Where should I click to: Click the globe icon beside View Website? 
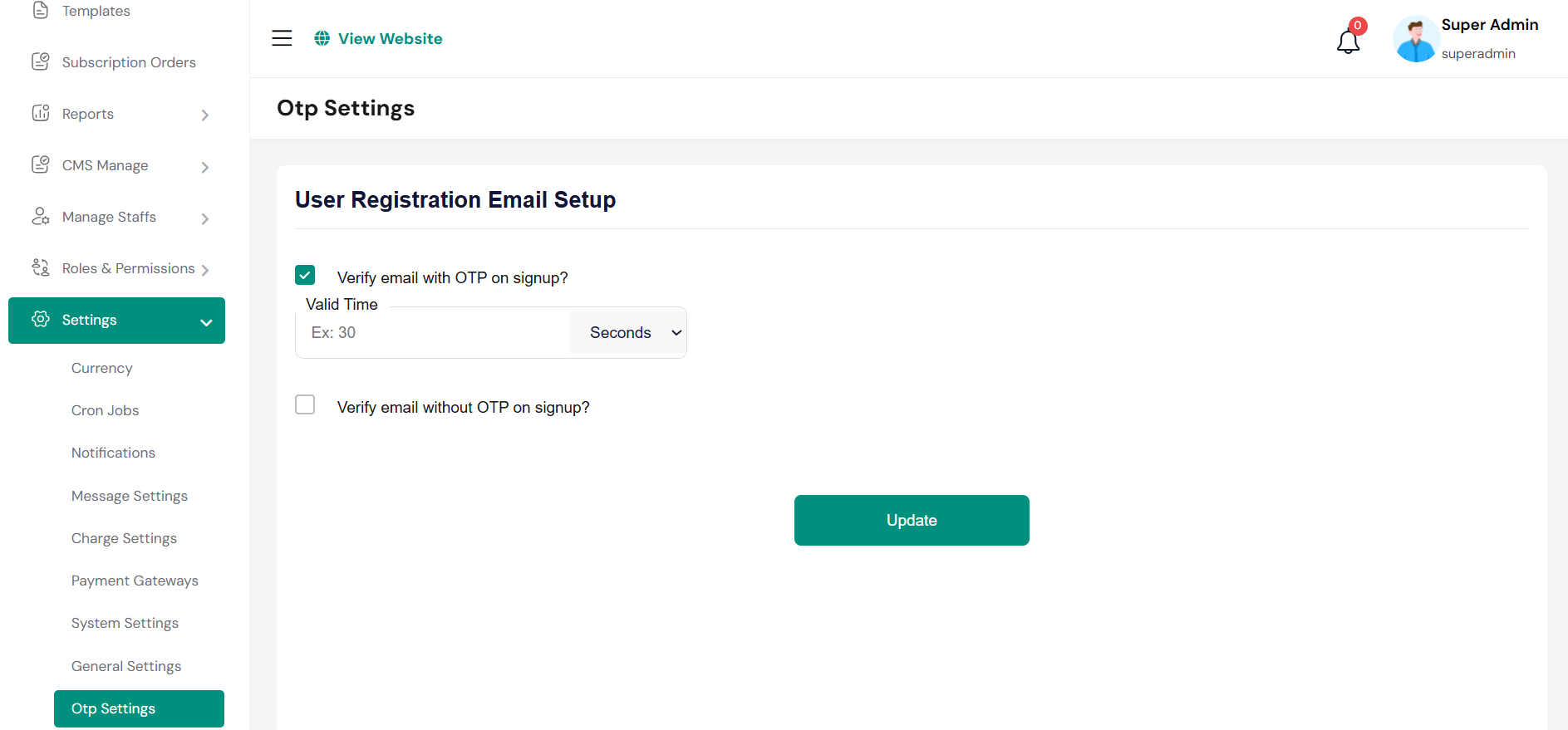pos(322,38)
